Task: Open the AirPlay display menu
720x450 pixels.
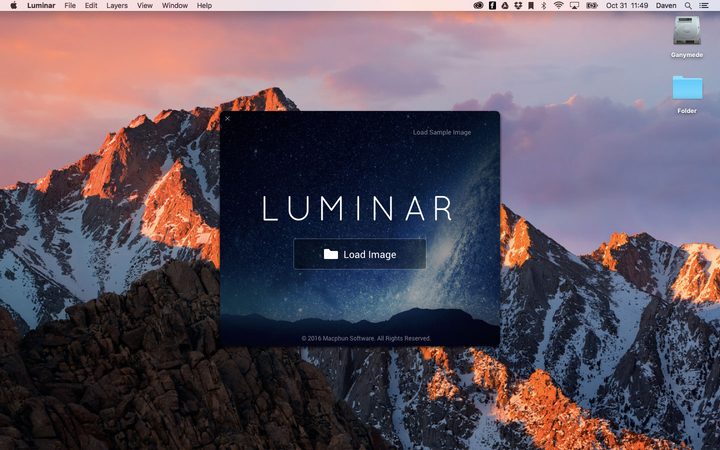Action: click(x=574, y=6)
